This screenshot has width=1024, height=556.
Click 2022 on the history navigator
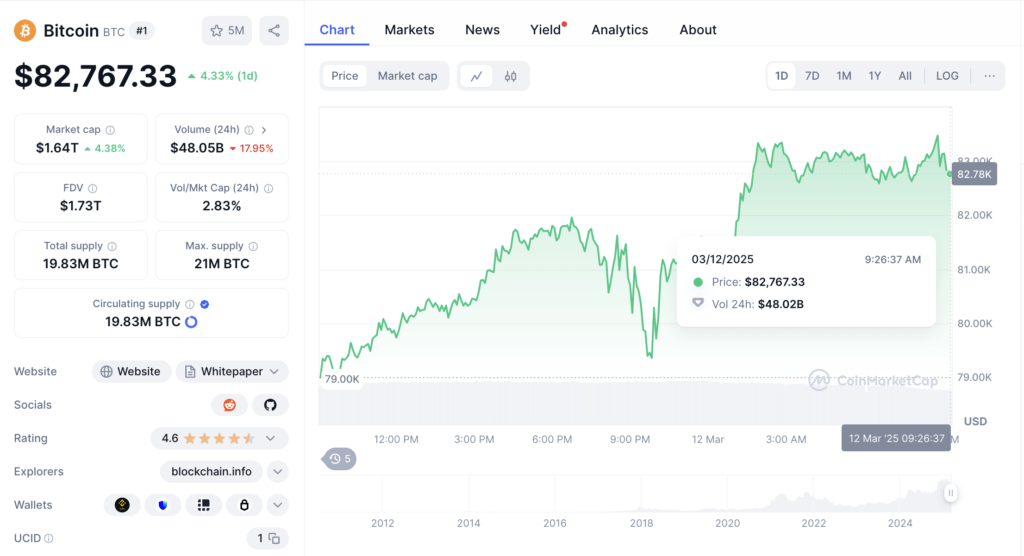814,523
